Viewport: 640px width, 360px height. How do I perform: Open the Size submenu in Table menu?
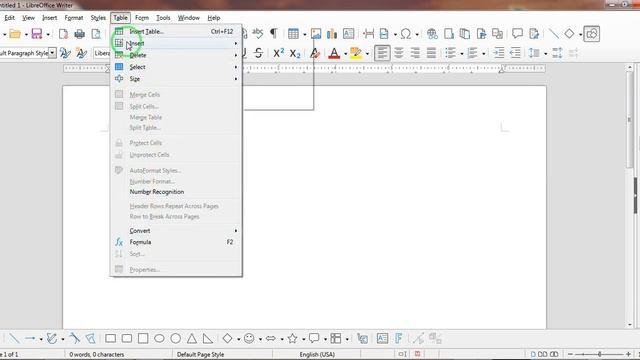[176, 79]
